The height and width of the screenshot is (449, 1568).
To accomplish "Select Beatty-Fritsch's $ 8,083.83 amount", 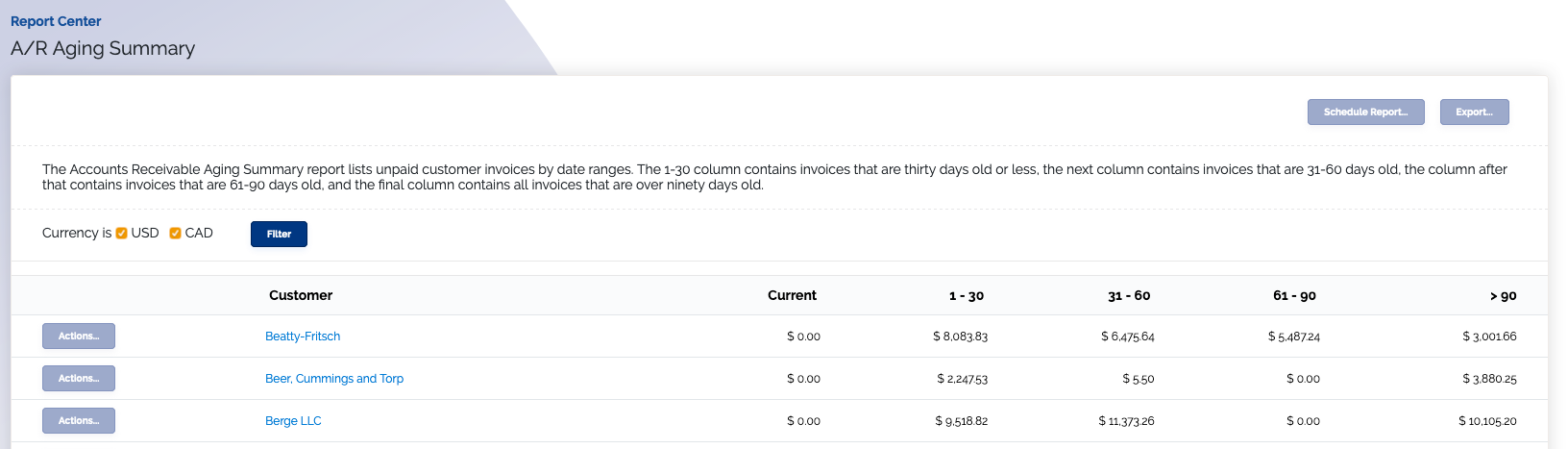I will (x=960, y=337).
